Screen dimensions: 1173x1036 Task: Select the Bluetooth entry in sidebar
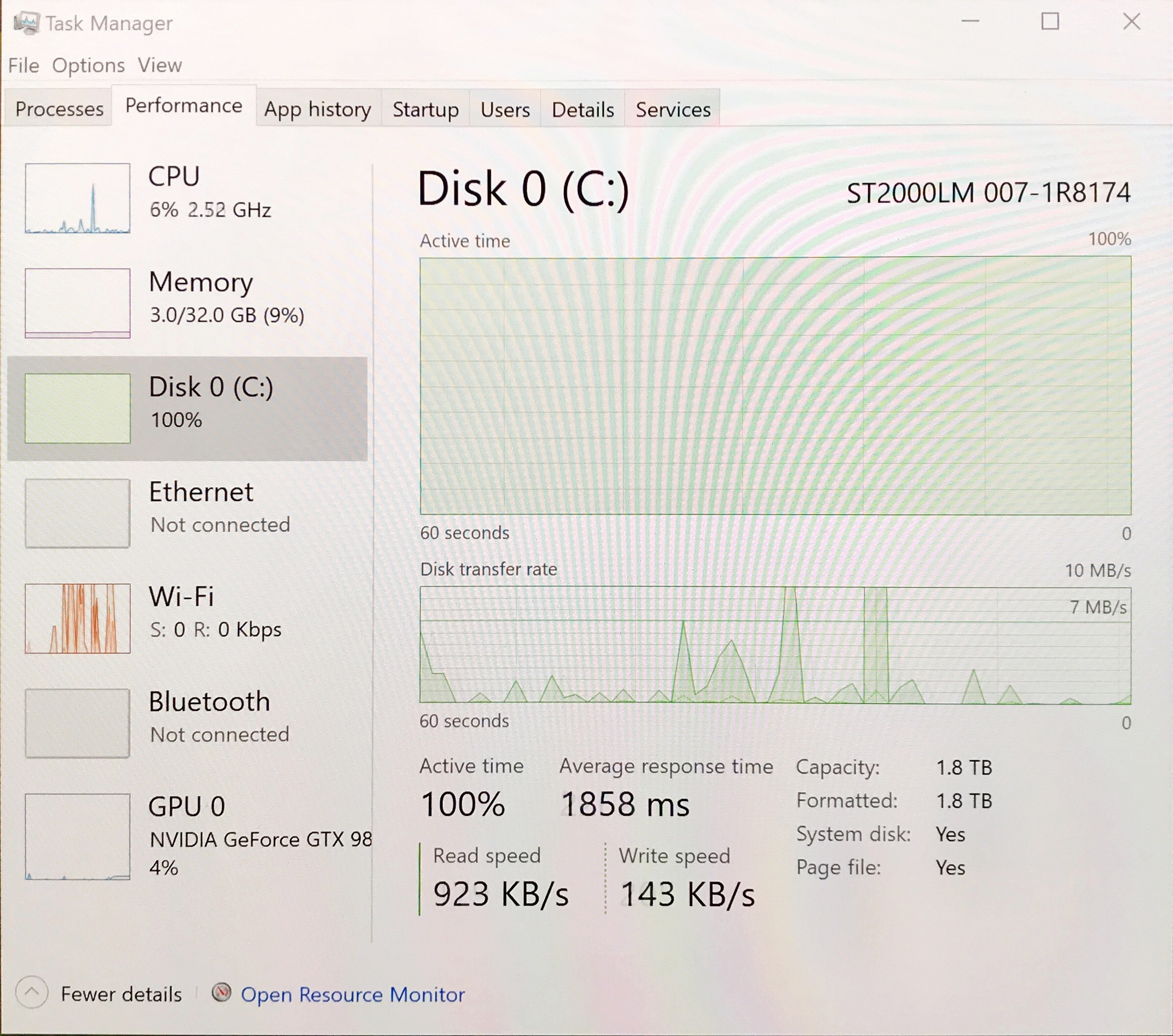pyautogui.click(x=210, y=717)
